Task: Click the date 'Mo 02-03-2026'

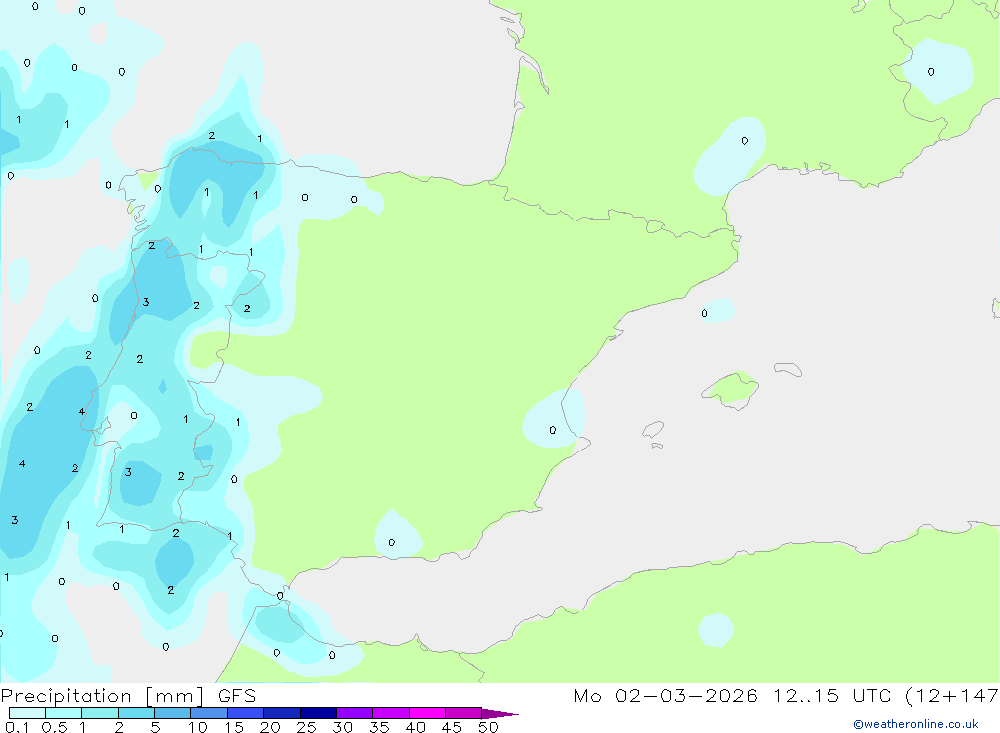Action: point(665,696)
